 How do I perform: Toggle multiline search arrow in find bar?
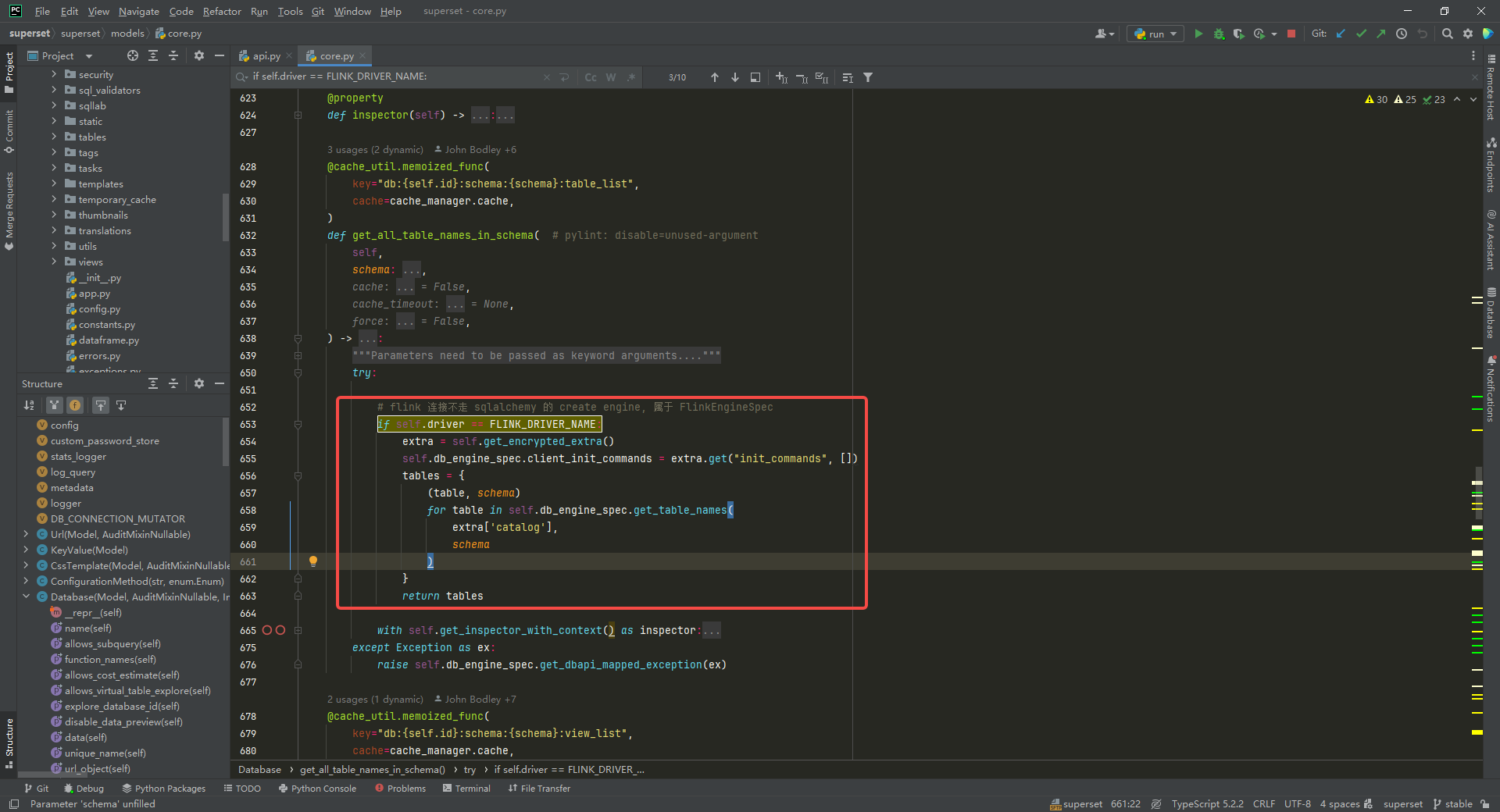click(x=564, y=77)
